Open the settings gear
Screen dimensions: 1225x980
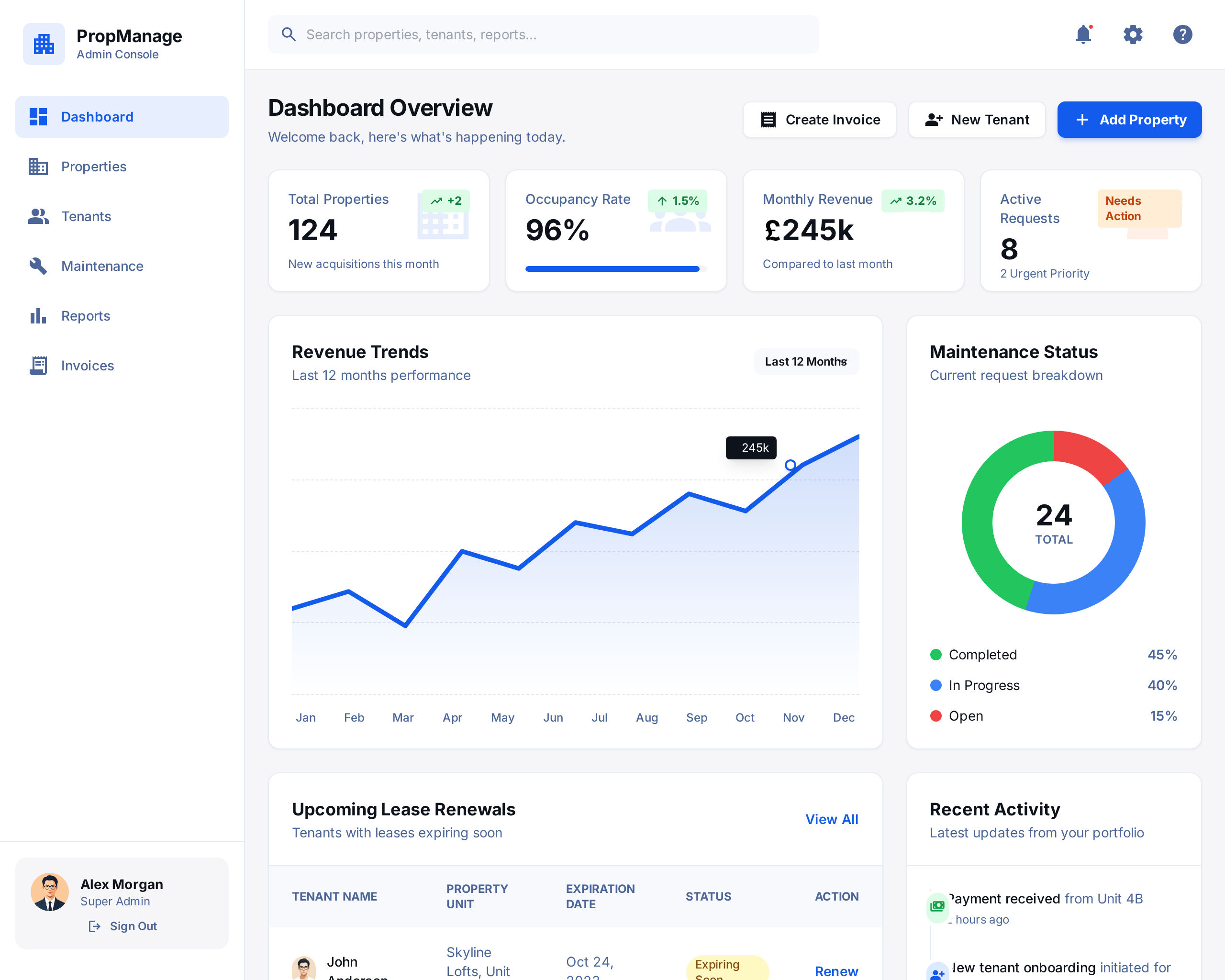tap(1133, 34)
